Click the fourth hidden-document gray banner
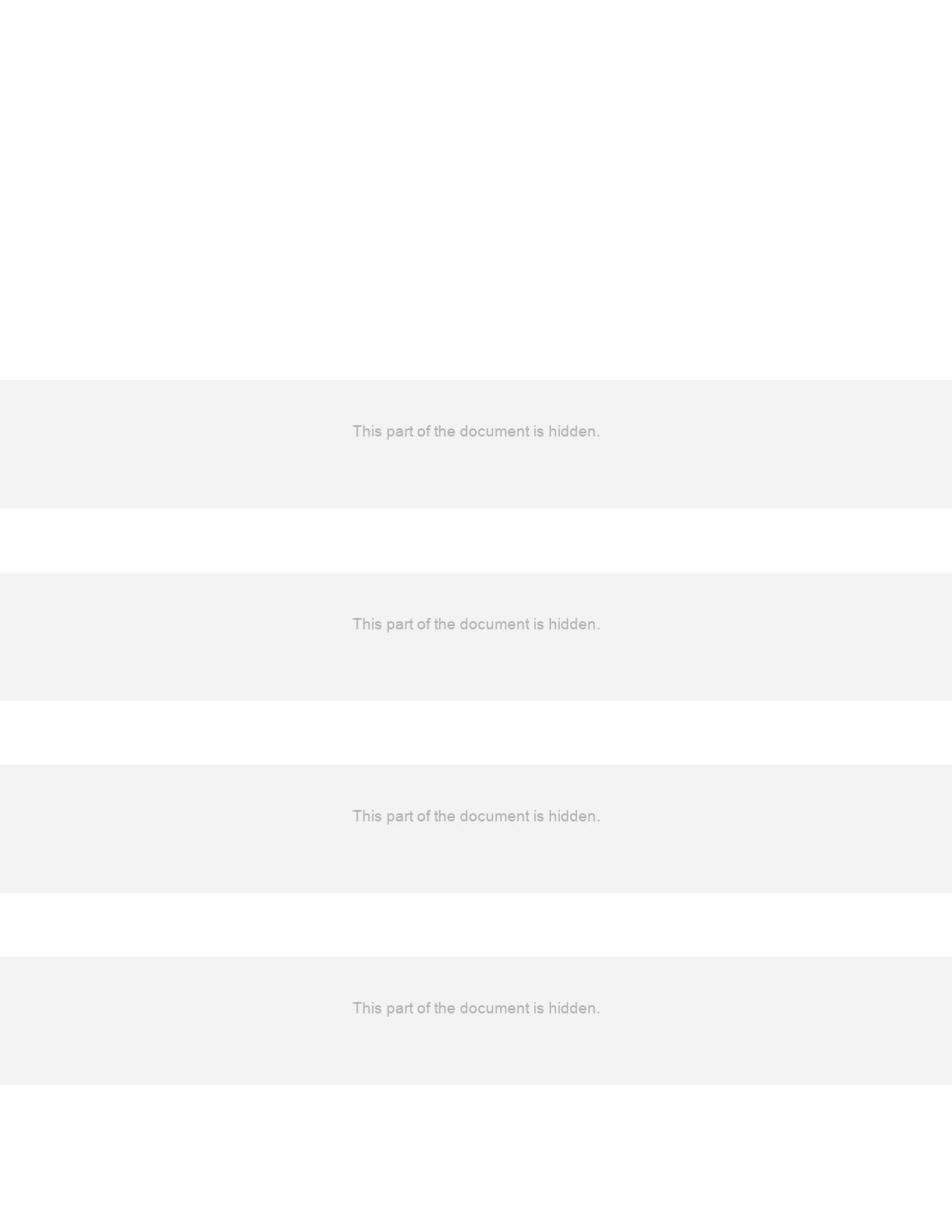The image size is (952, 1232). 476,1021
